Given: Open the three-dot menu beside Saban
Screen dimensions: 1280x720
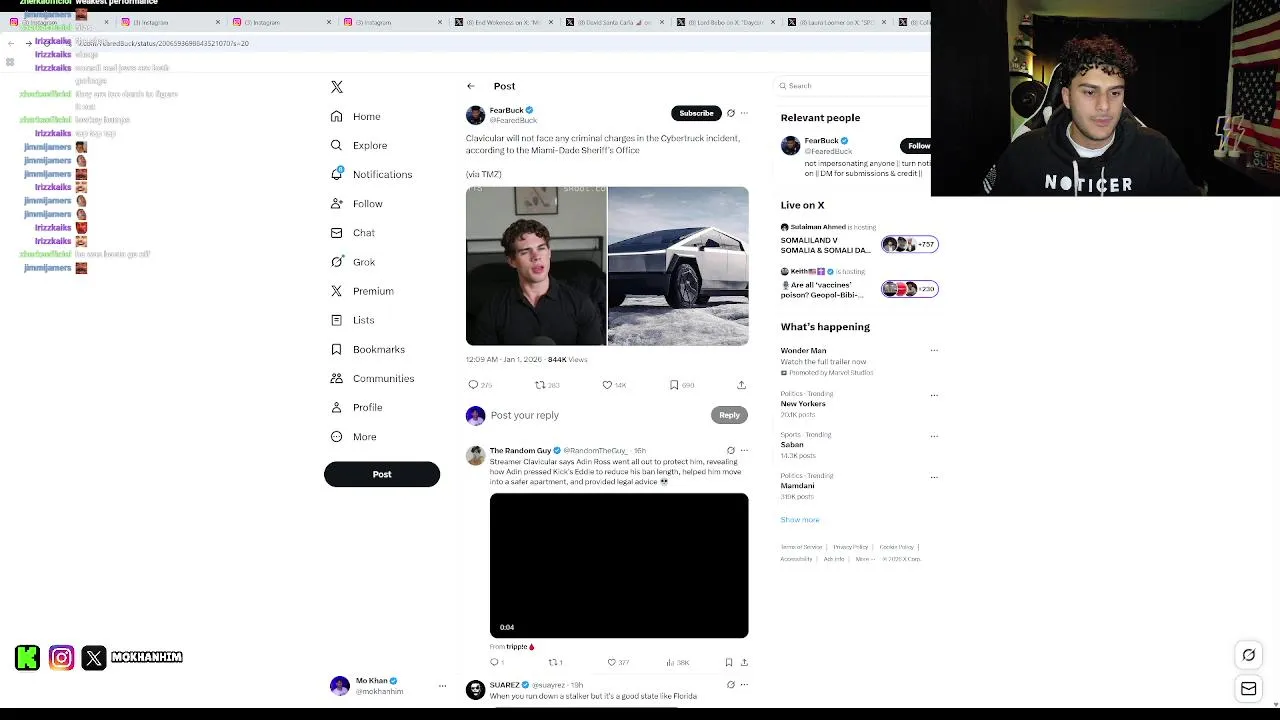Looking at the screenshot, I should coord(934,436).
